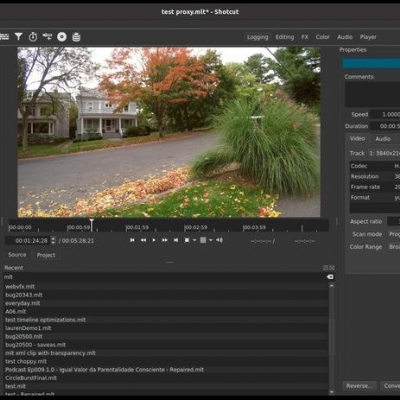400x400 pixels.
Task: Open recent project test choppy.mlt
Action: (x=166, y=361)
